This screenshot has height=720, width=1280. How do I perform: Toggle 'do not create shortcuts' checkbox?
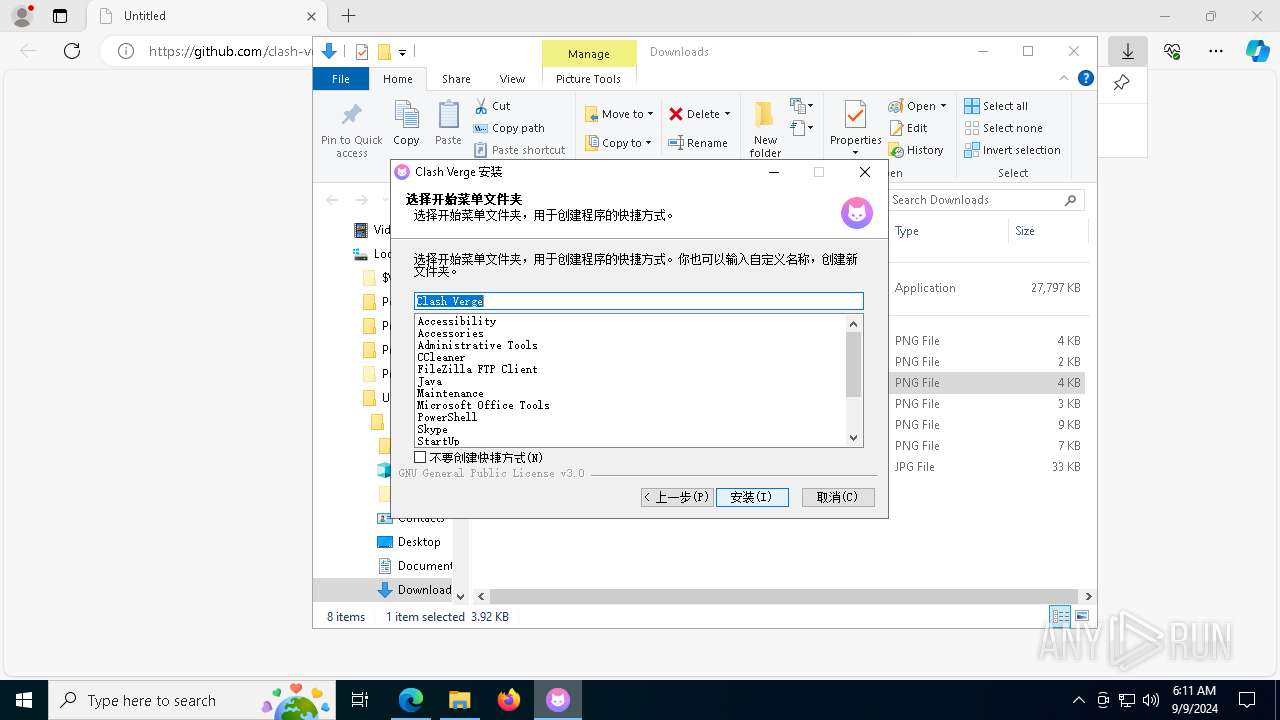[420, 457]
